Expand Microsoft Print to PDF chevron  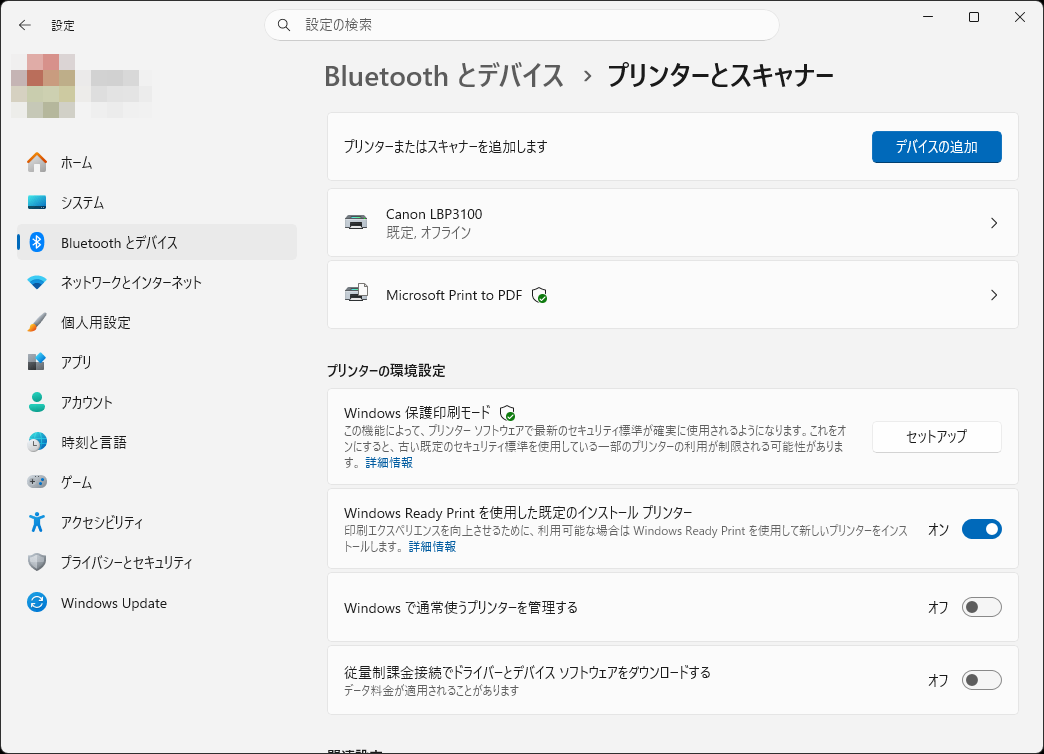994,295
